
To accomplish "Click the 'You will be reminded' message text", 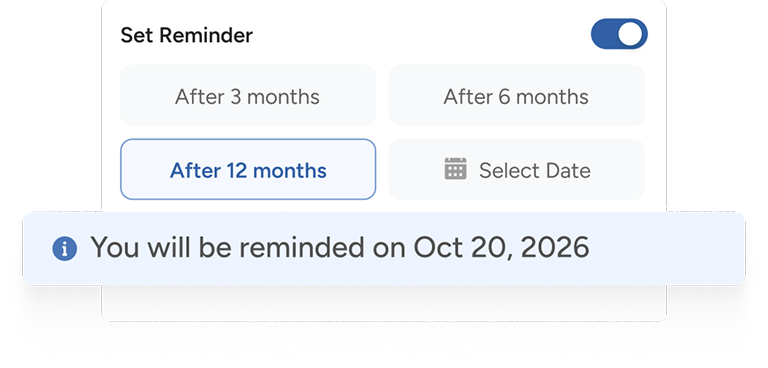I will coord(229,247).
